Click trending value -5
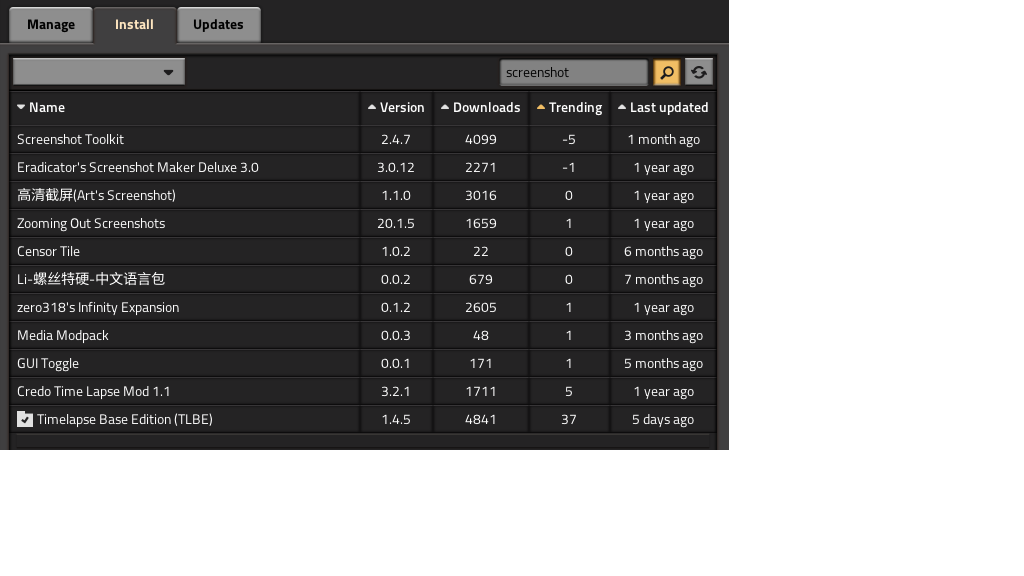The image size is (1024, 576). pyautogui.click(x=569, y=139)
